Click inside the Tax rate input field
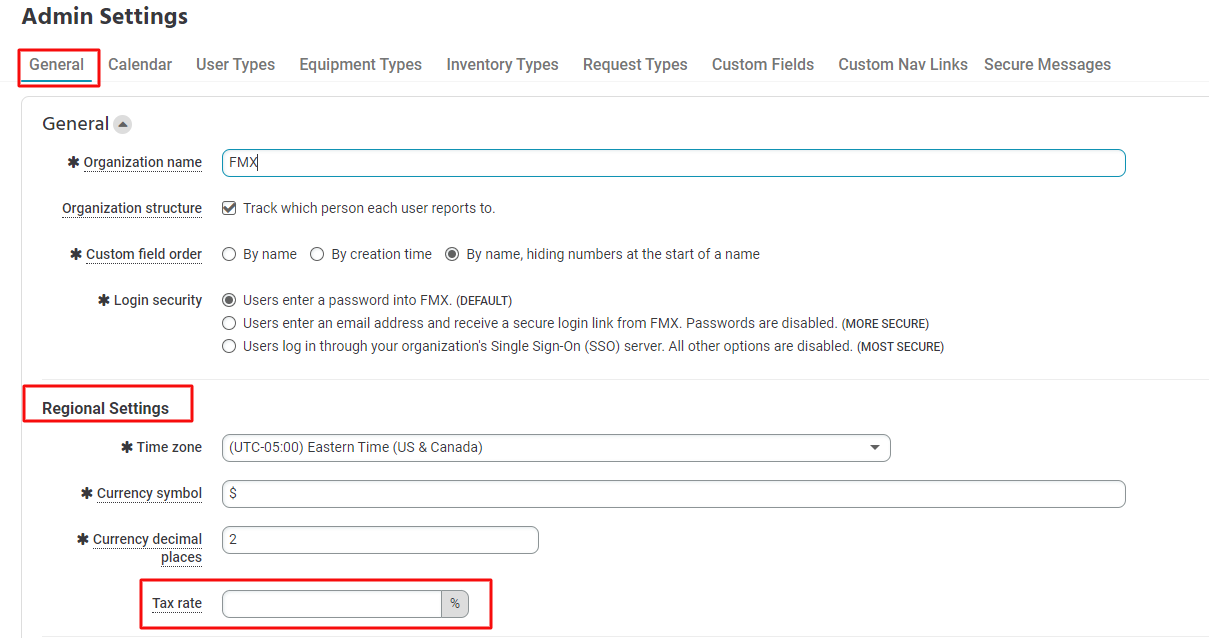Viewport: 1209px width, 638px height. click(330, 603)
